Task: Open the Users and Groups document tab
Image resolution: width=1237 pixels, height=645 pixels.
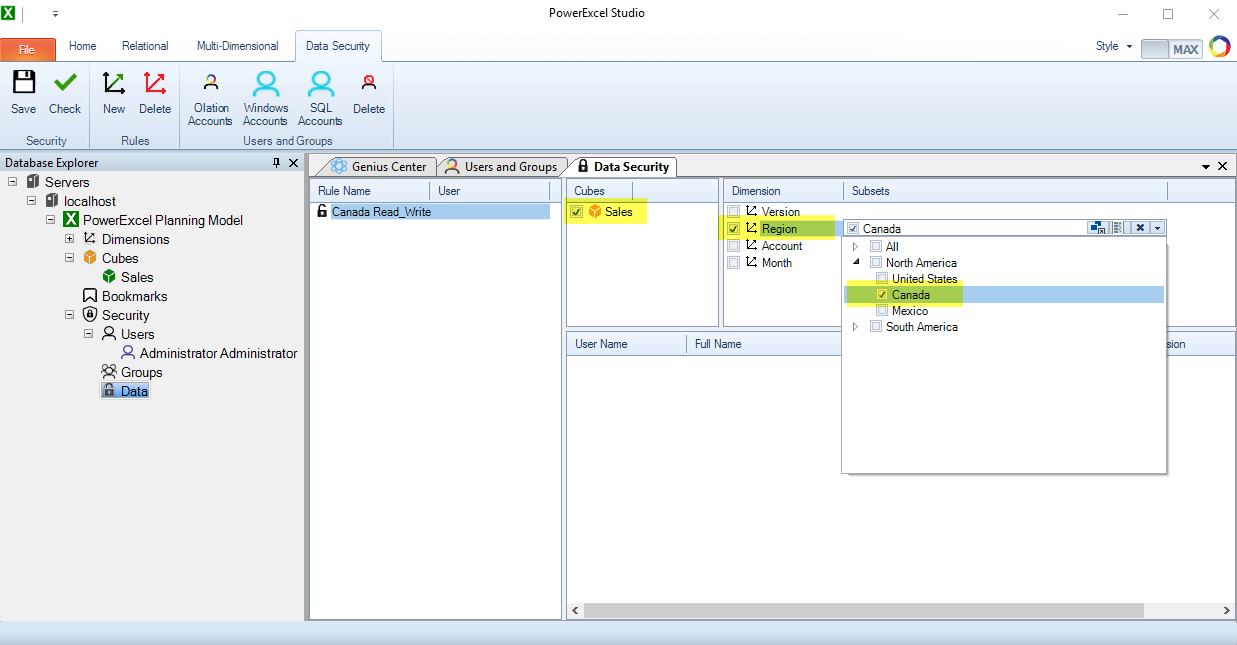Action: coord(501,167)
